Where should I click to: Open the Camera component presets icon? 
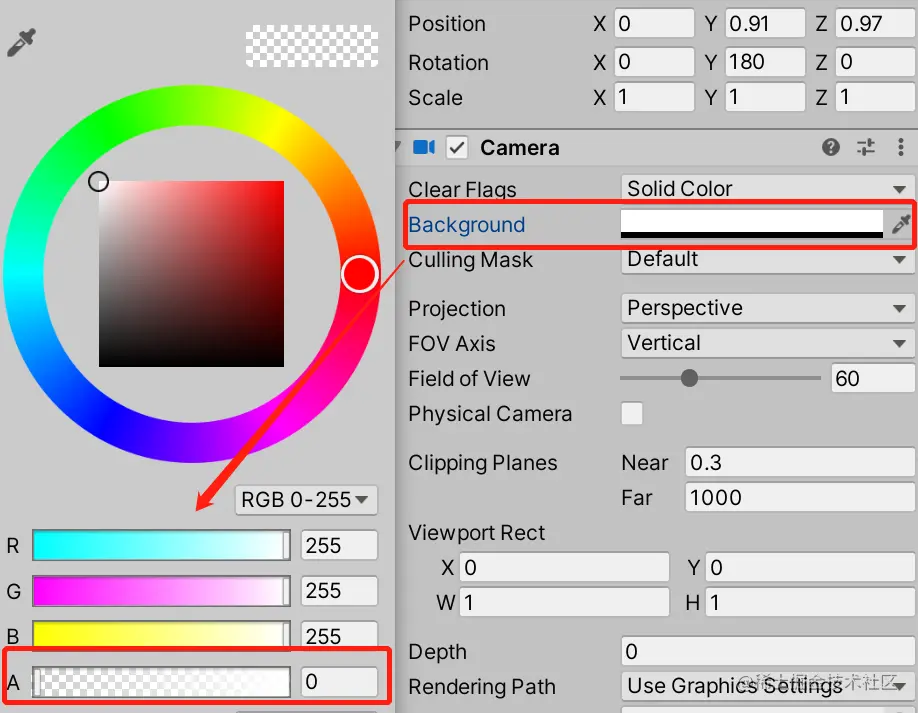(x=866, y=147)
